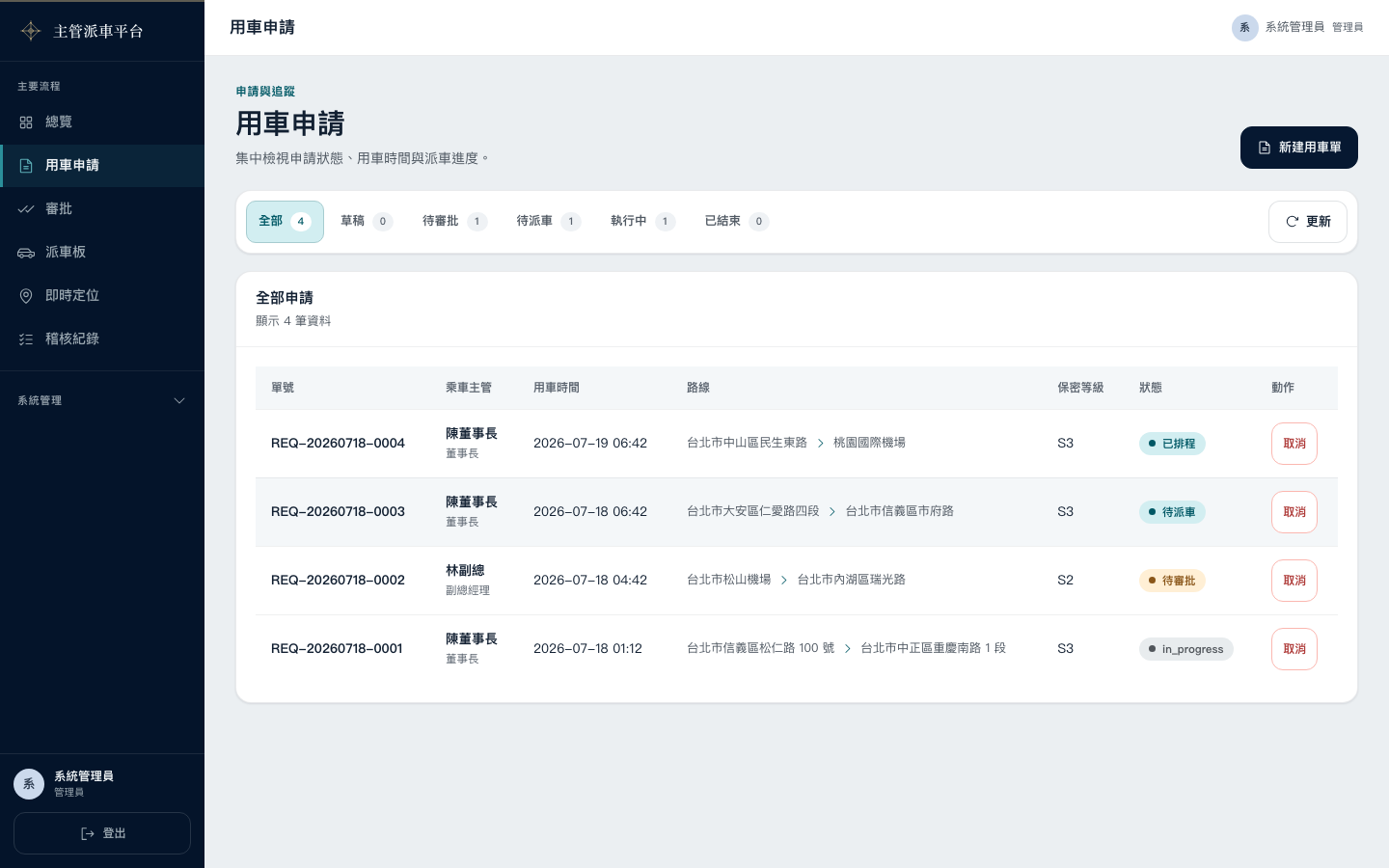Screen dimensions: 1389x868
Task: Switch to the 待審批 tab
Action: [x=454, y=222]
